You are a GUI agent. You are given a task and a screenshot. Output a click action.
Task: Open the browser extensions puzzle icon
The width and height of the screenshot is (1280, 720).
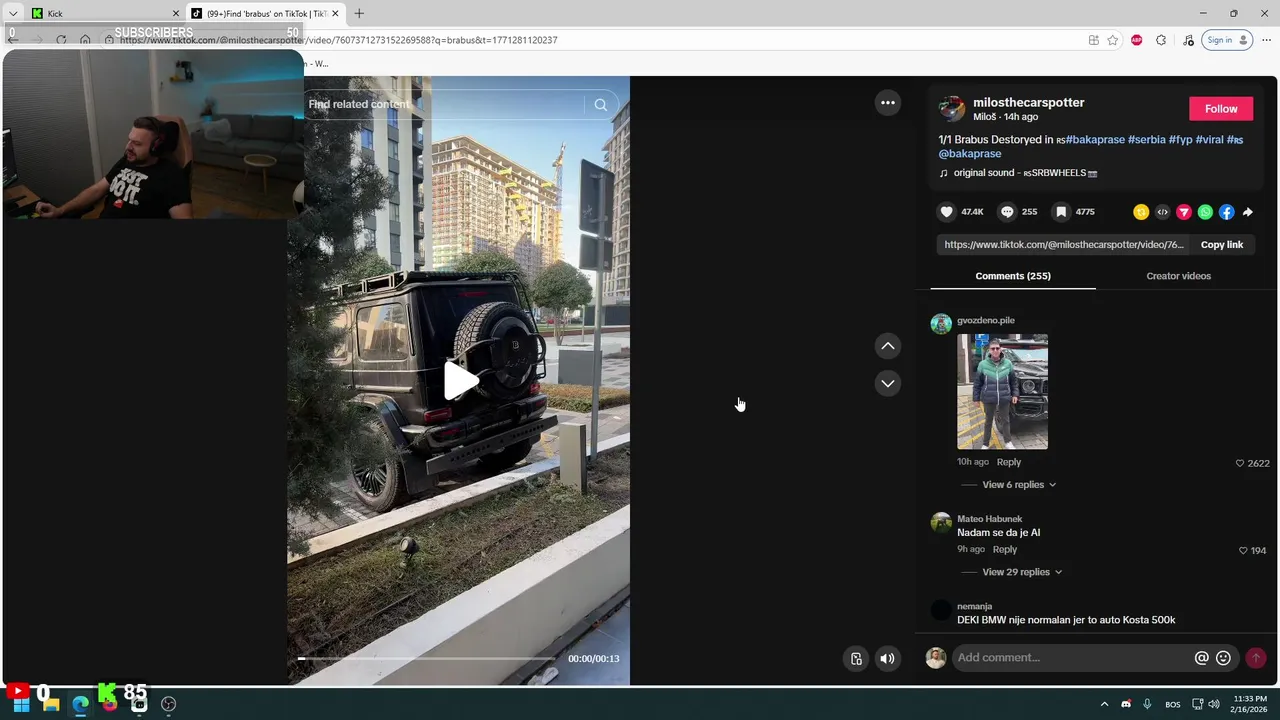(x=1161, y=40)
